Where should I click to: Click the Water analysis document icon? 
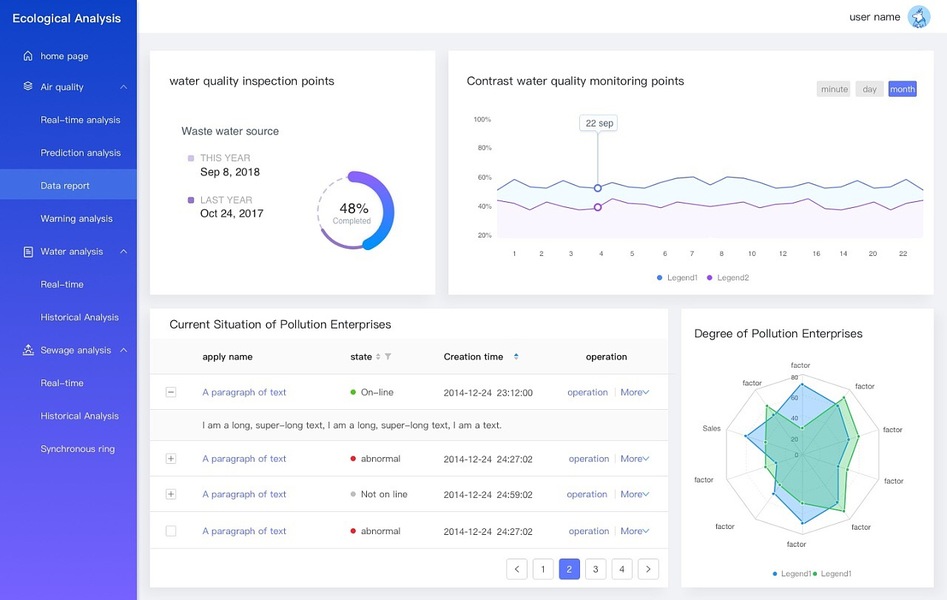[28, 252]
